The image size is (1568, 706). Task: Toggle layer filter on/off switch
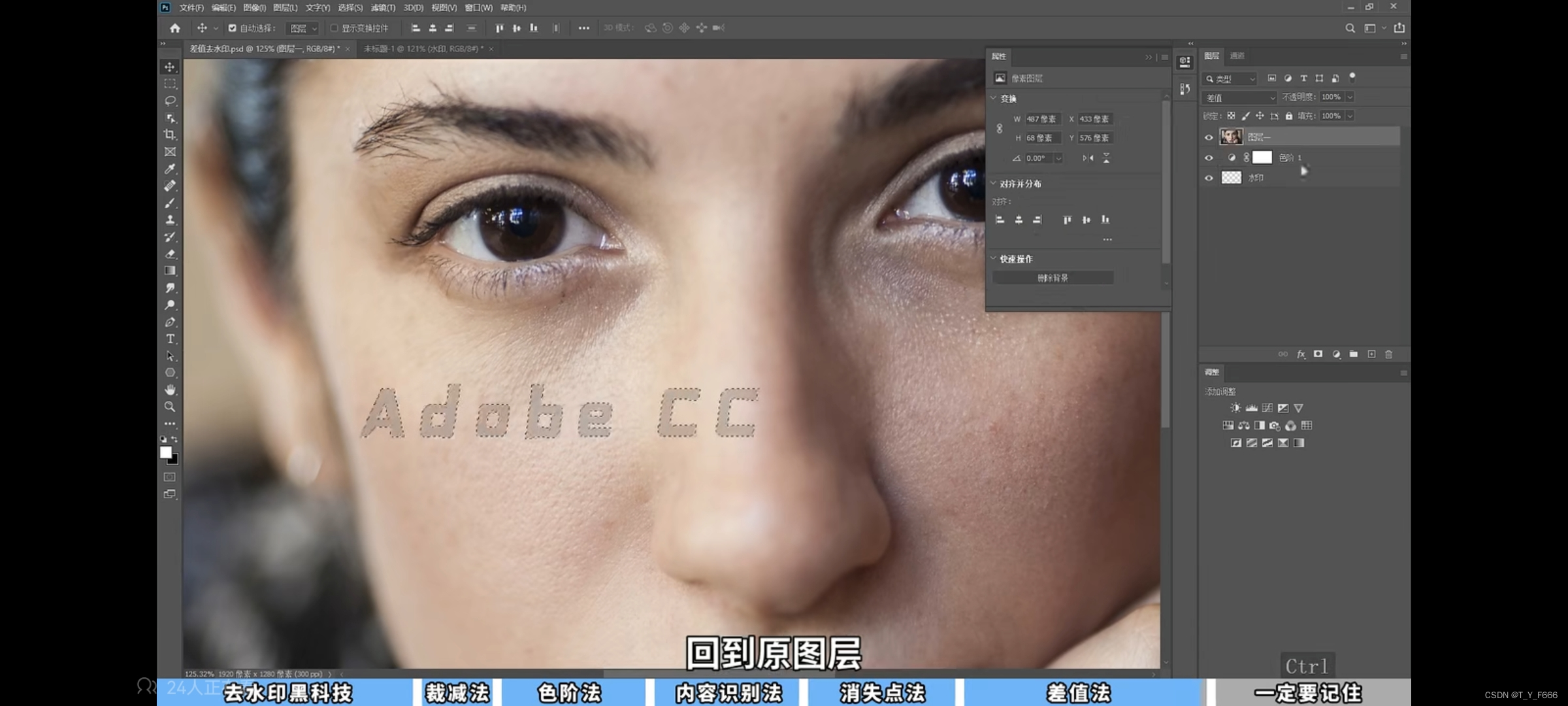(1352, 76)
